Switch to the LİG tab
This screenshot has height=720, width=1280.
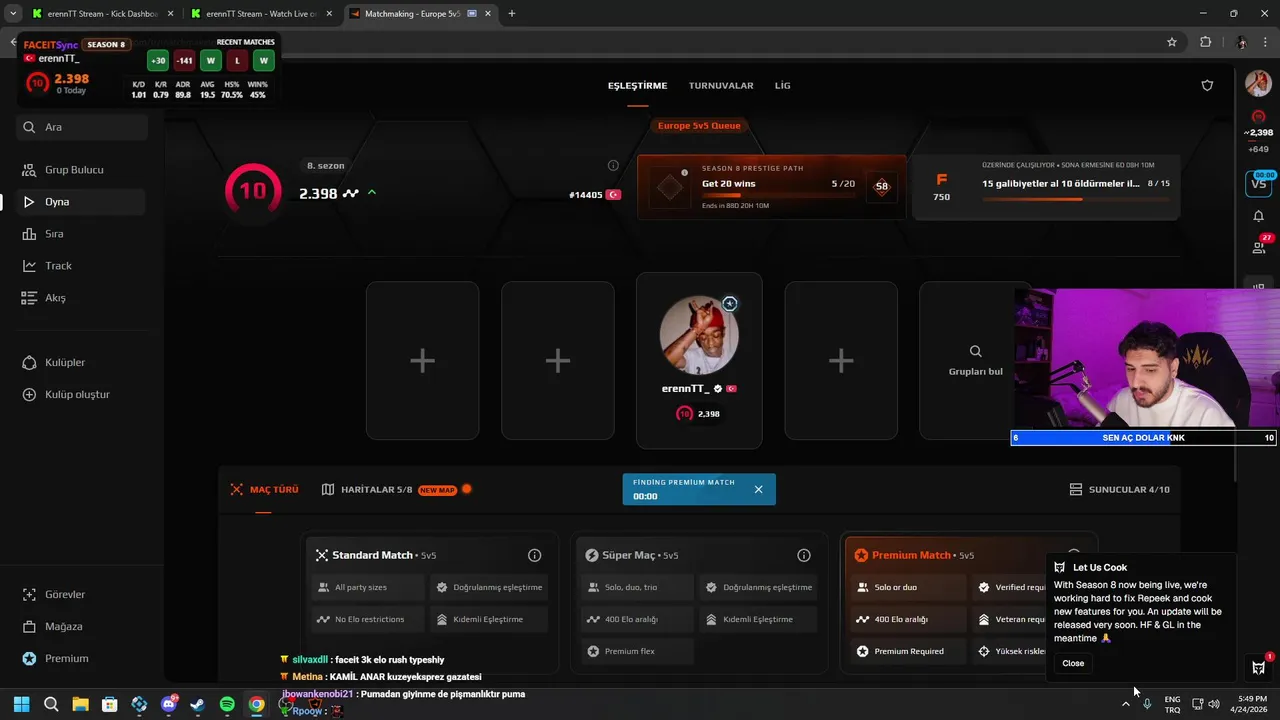783,86
